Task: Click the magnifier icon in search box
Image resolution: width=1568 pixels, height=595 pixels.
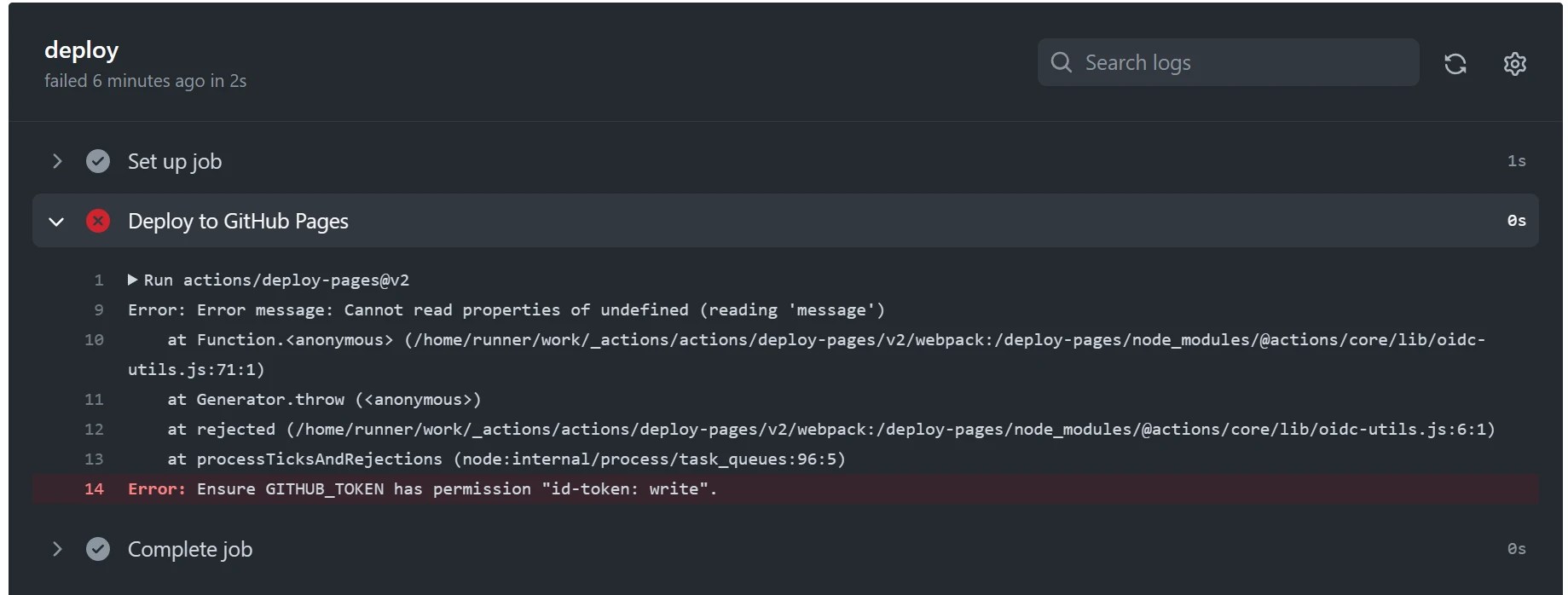Action: point(1062,62)
